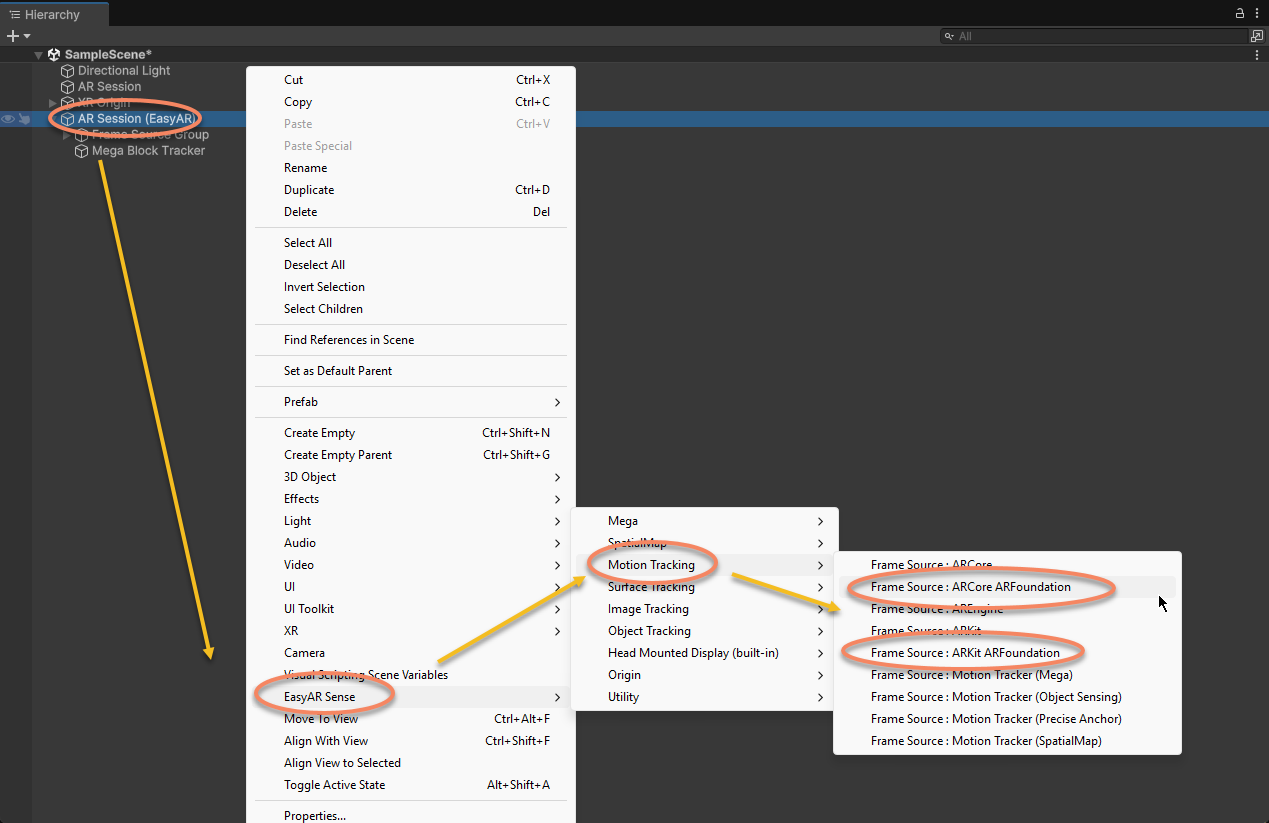Click the cube icon beside Directional Light
Viewport: 1269px width, 823px height.
click(67, 70)
